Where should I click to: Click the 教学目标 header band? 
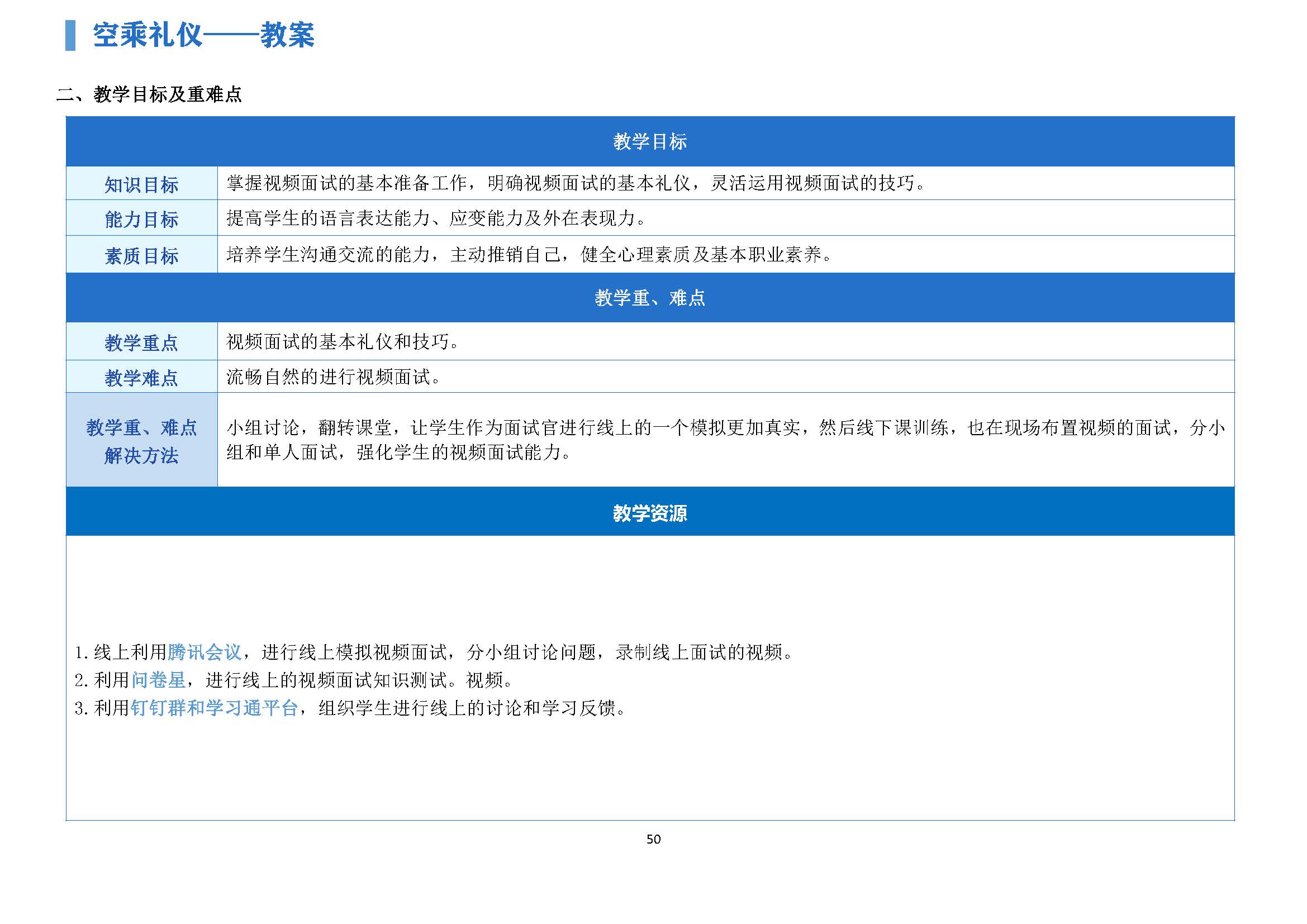point(650,142)
